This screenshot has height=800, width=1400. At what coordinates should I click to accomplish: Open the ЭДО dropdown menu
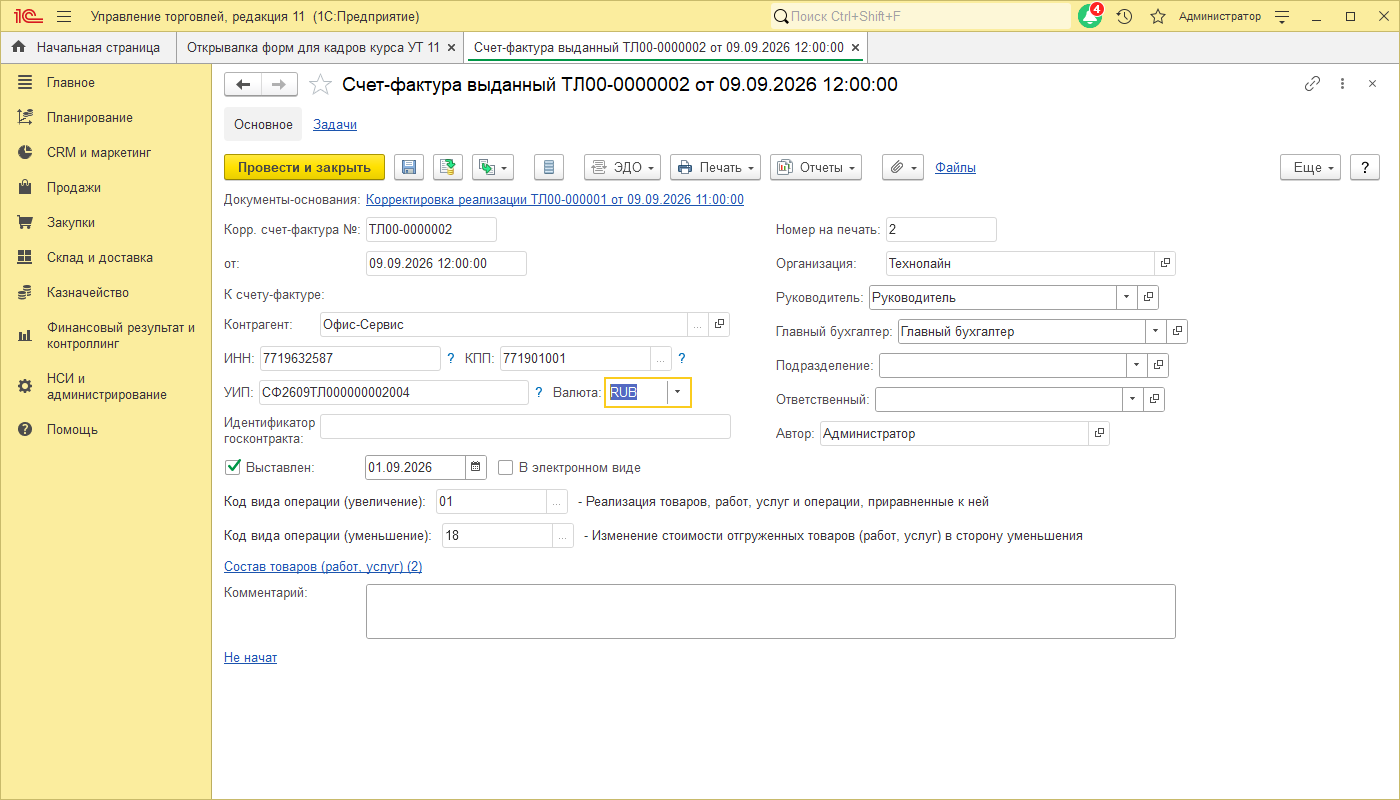[623, 168]
